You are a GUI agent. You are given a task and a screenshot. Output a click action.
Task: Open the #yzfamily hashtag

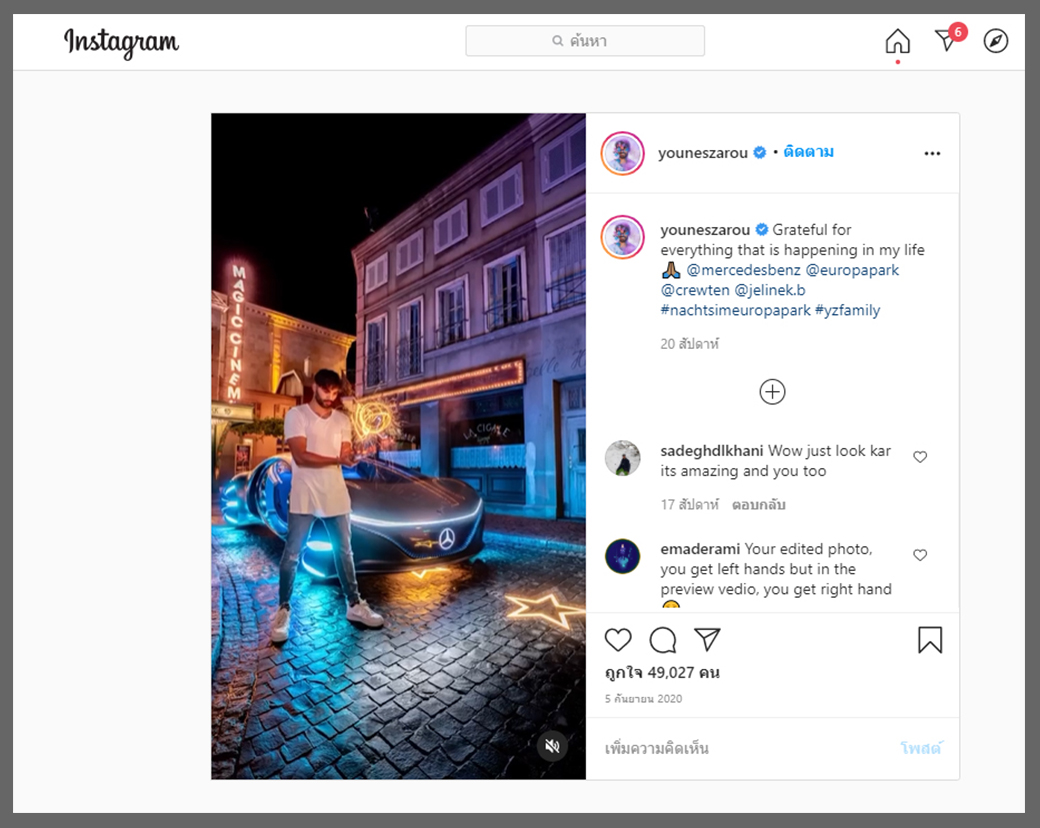(848, 310)
